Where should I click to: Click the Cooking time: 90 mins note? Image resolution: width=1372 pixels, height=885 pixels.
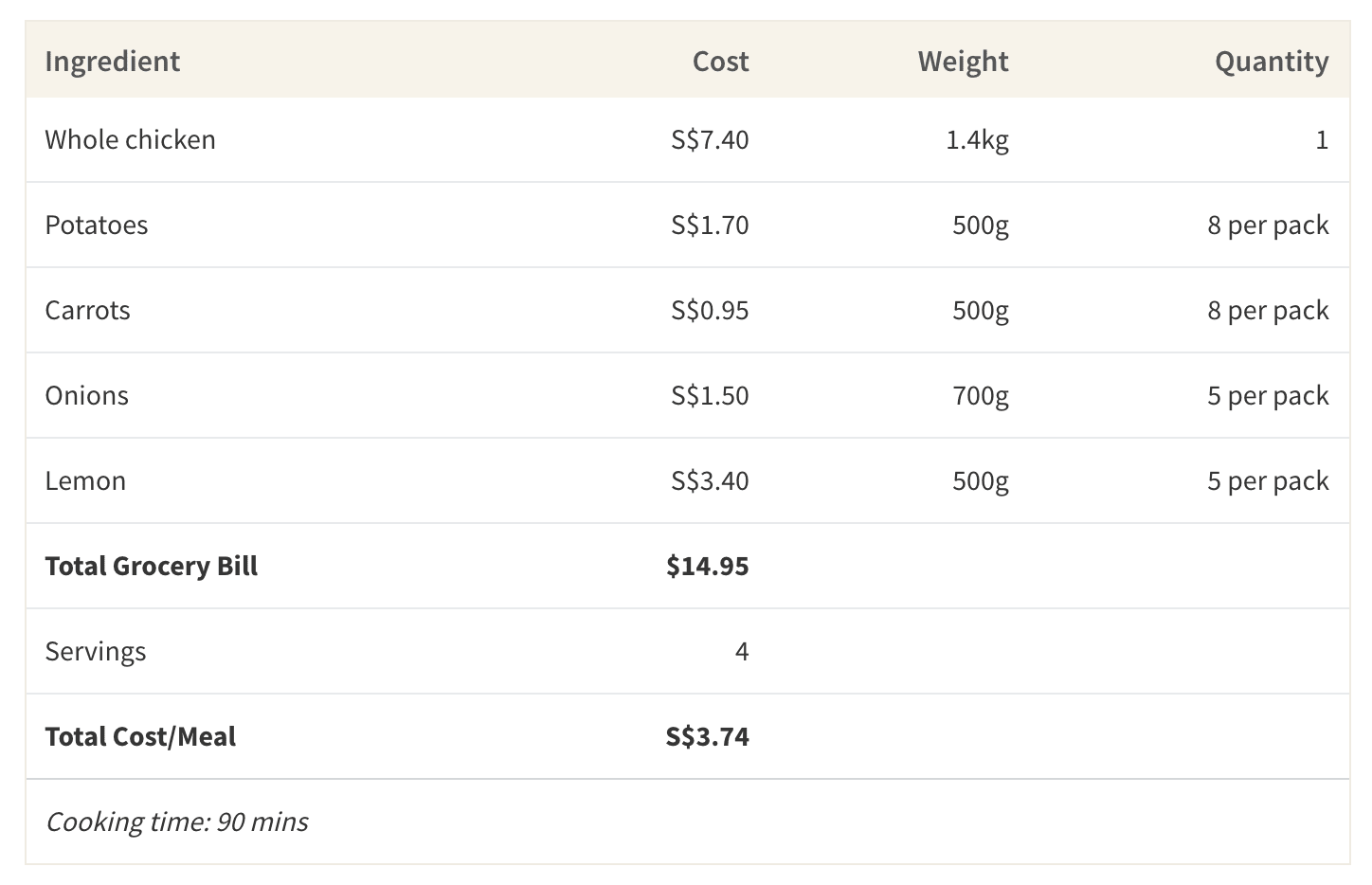click(177, 822)
